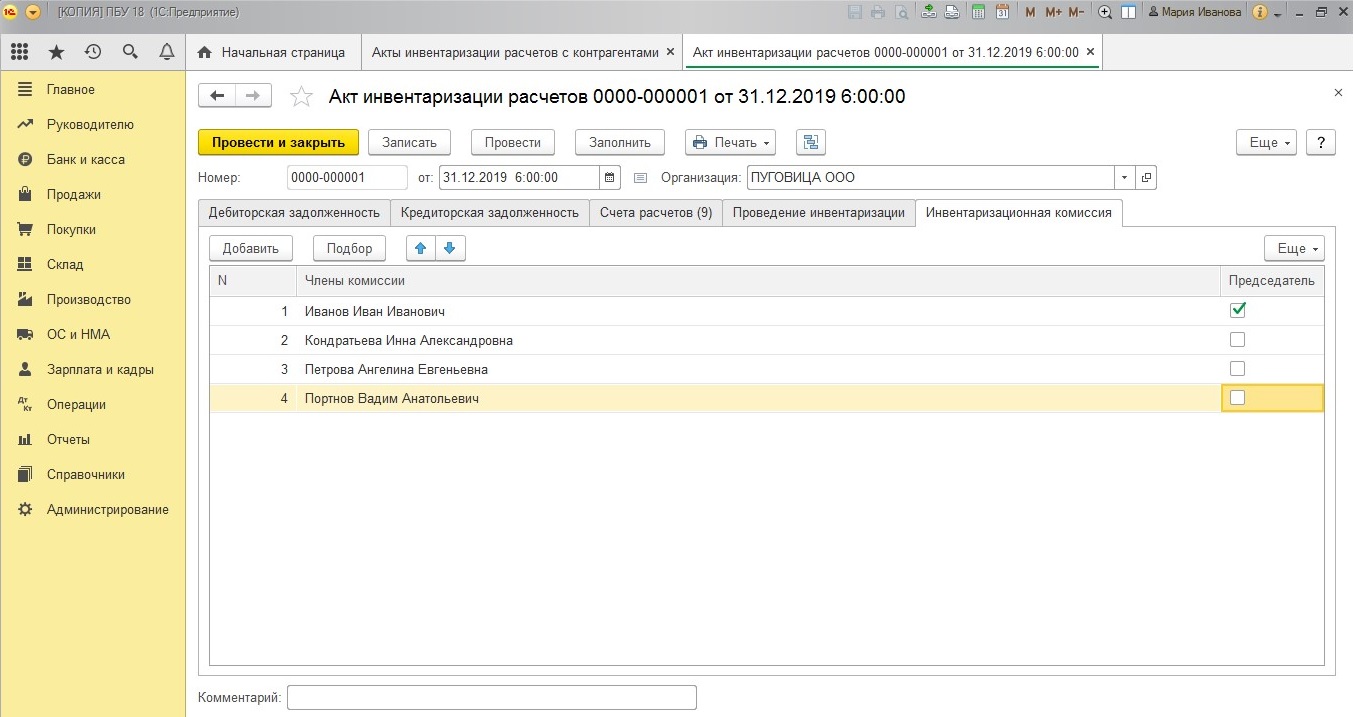The image size is (1353, 717).
Task: Open the zoom scale magnifier icon
Action: 1105,12
